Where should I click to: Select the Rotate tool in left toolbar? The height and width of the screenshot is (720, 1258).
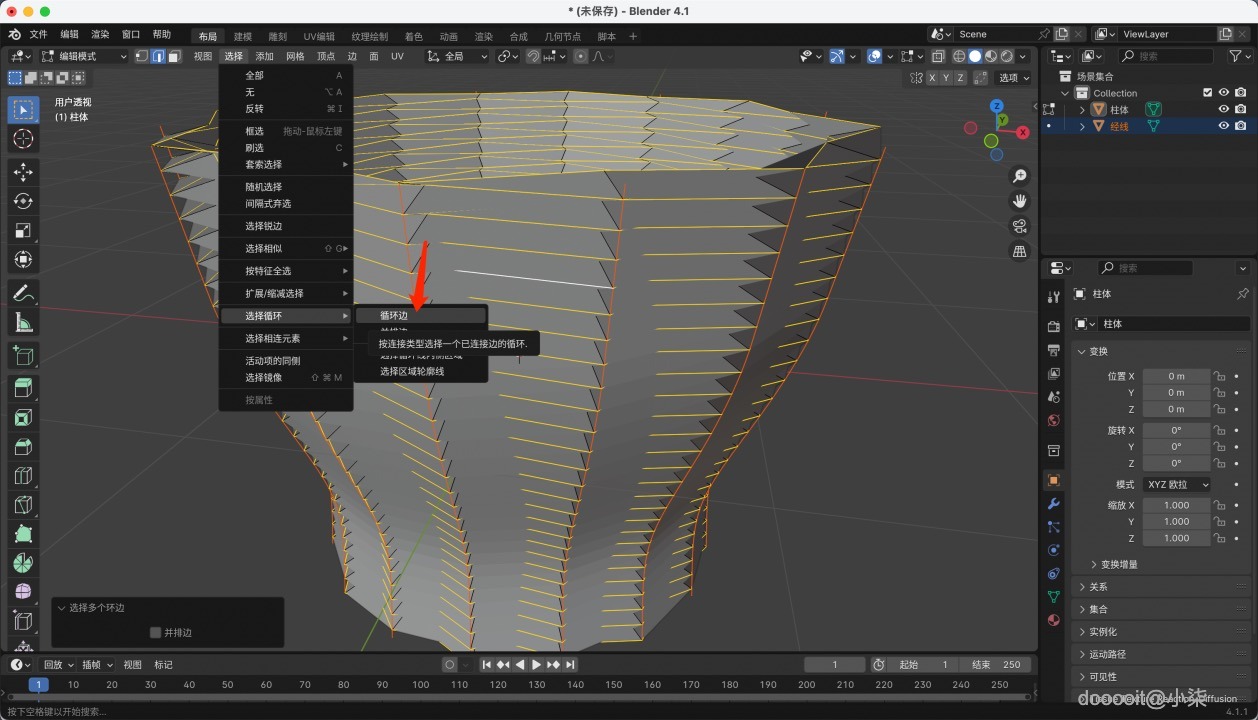23,201
